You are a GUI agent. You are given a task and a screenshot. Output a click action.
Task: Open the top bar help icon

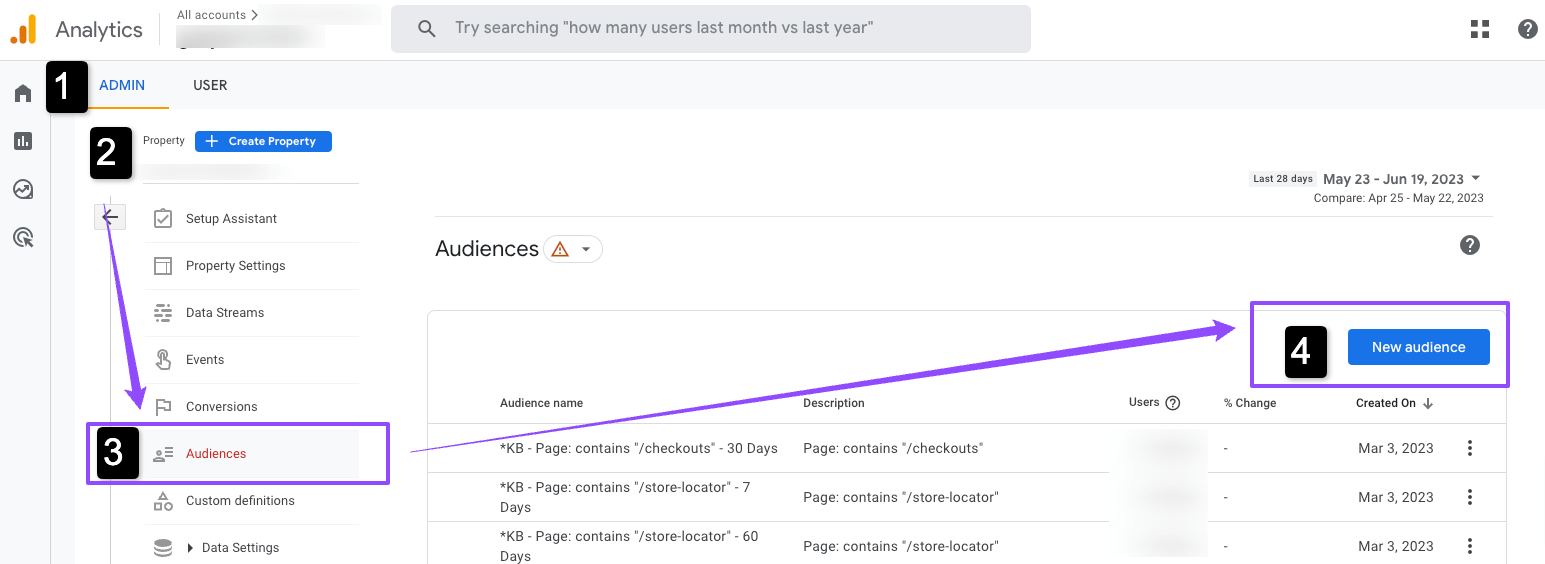[1528, 29]
